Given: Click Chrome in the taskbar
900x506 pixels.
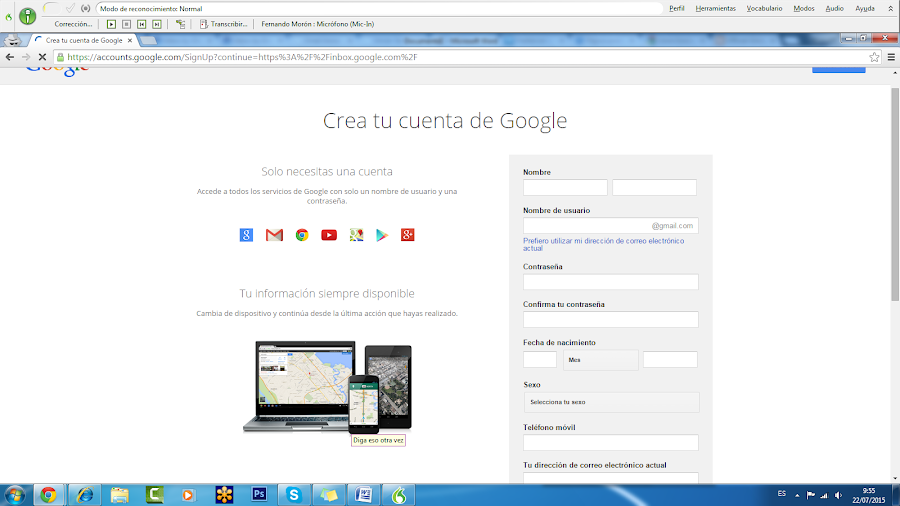Looking at the screenshot, I should [x=48, y=495].
